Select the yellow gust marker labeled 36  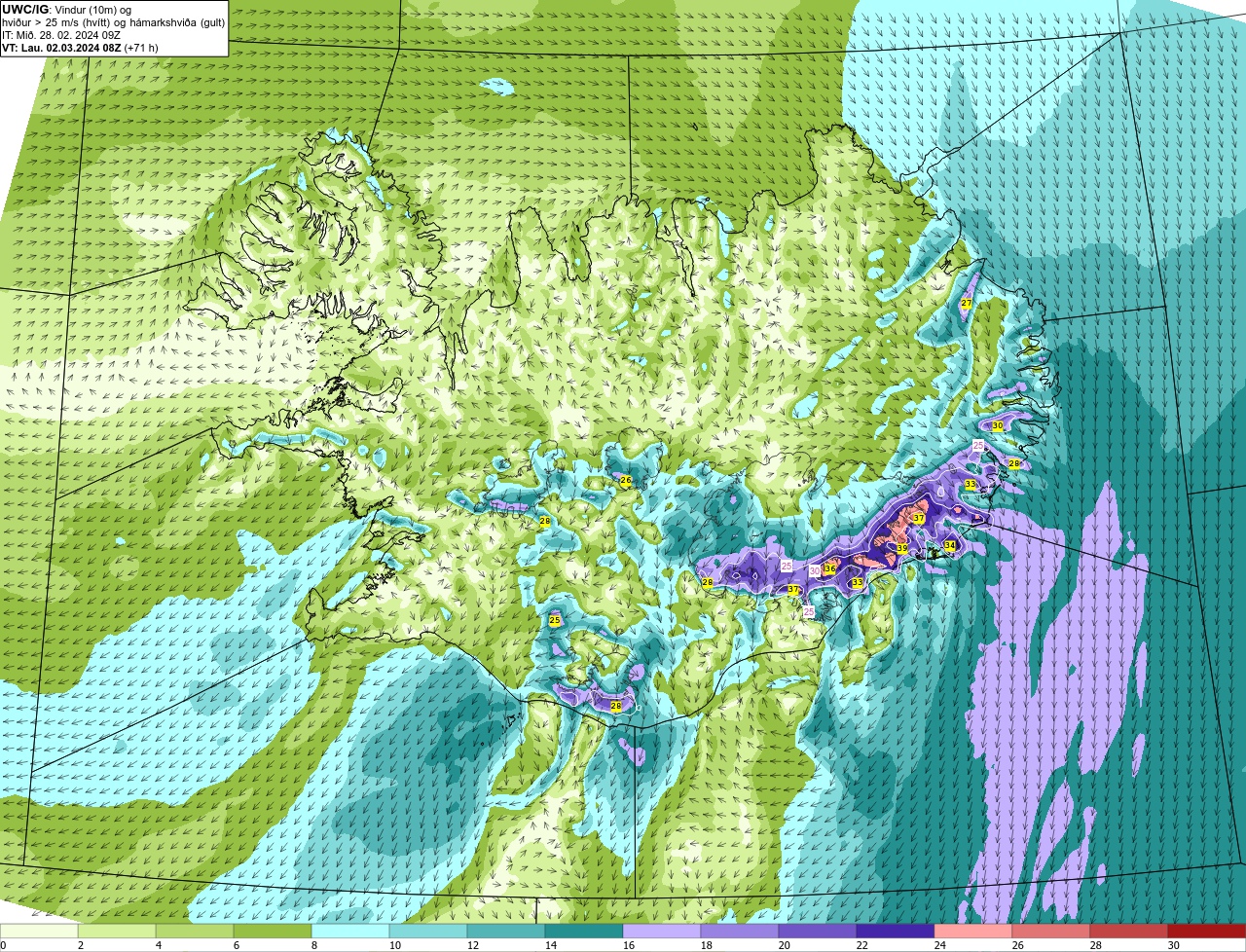(830, 568)
